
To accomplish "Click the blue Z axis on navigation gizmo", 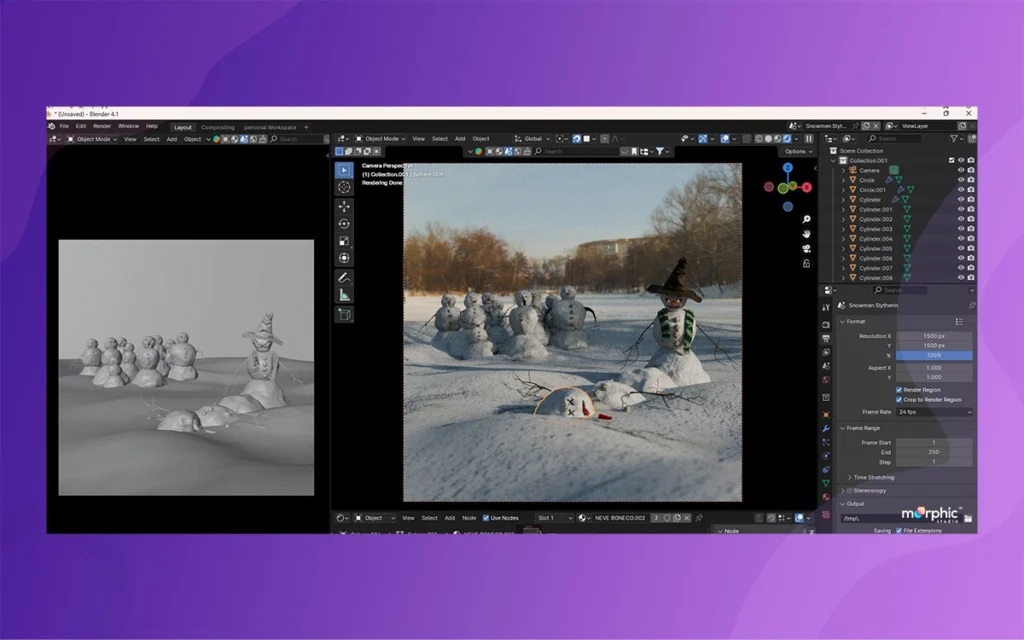I will pos(788,168).
